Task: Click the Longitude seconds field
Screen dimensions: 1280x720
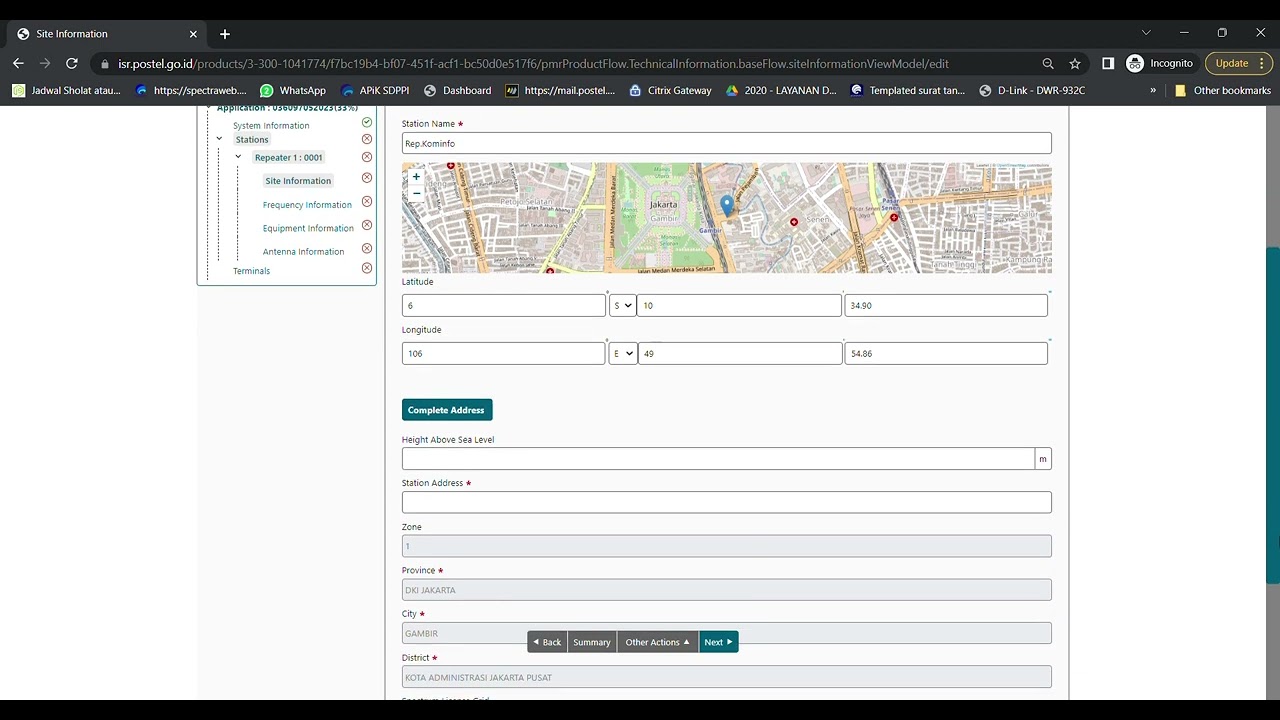Action: [946, 353]
